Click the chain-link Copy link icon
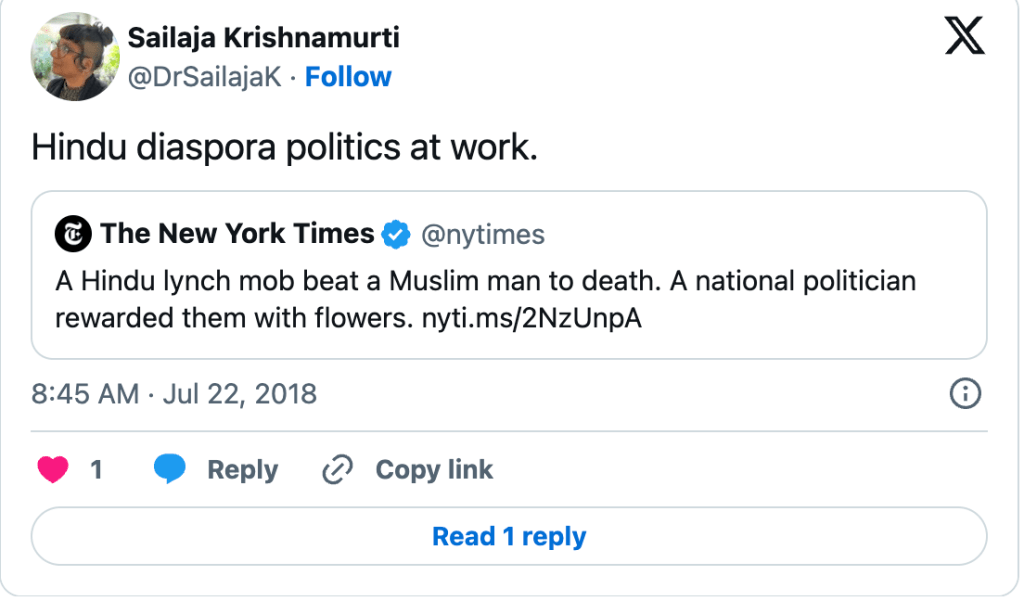This screenshot has height=601, width=1024. pos(338,469)
